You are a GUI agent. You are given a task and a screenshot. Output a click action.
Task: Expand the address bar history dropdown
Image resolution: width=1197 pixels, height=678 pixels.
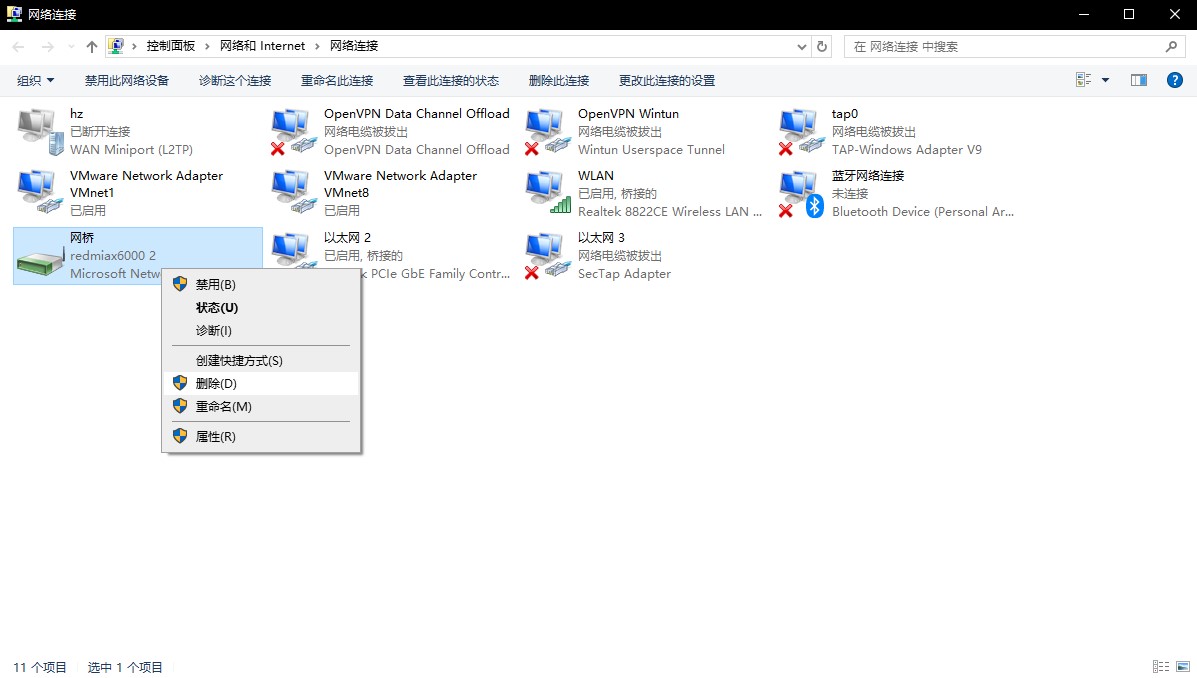pos(802,46)
